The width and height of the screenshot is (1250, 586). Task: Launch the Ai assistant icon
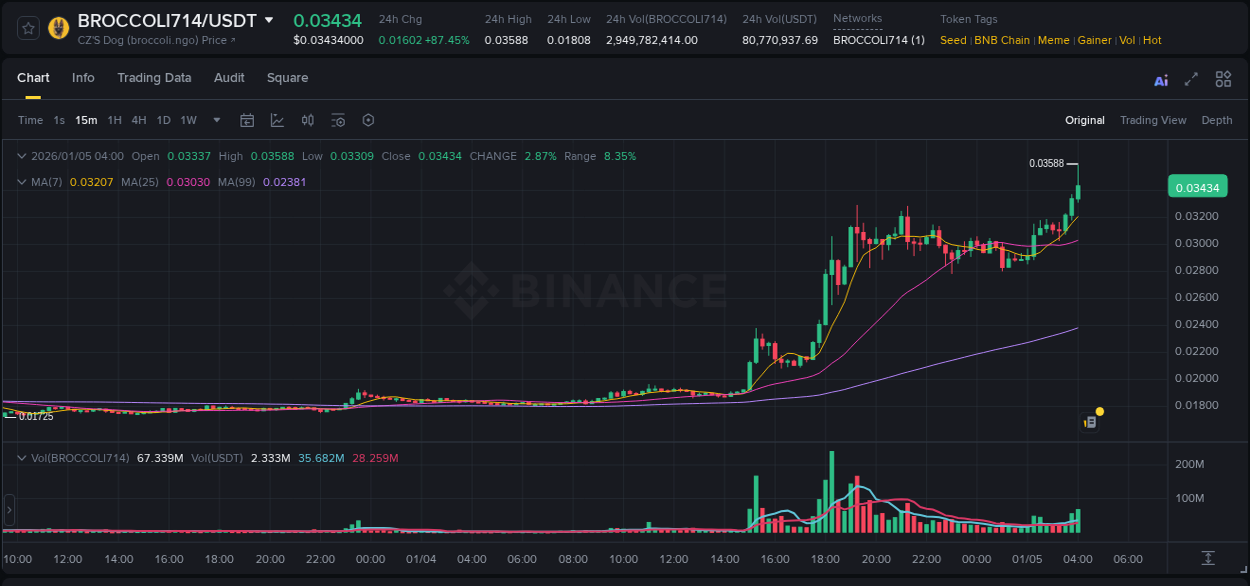1161,79
